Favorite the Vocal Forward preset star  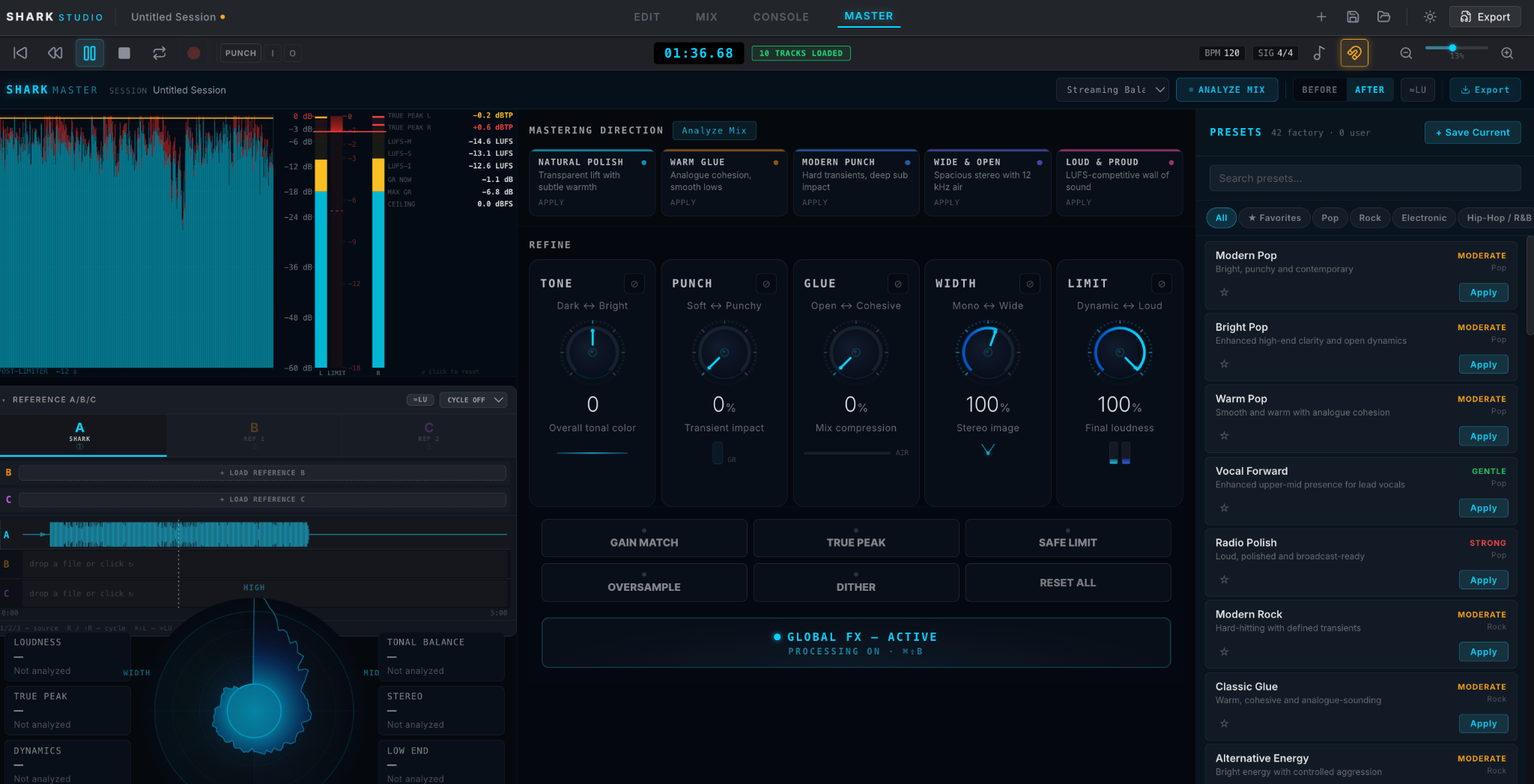point(1224,508)
